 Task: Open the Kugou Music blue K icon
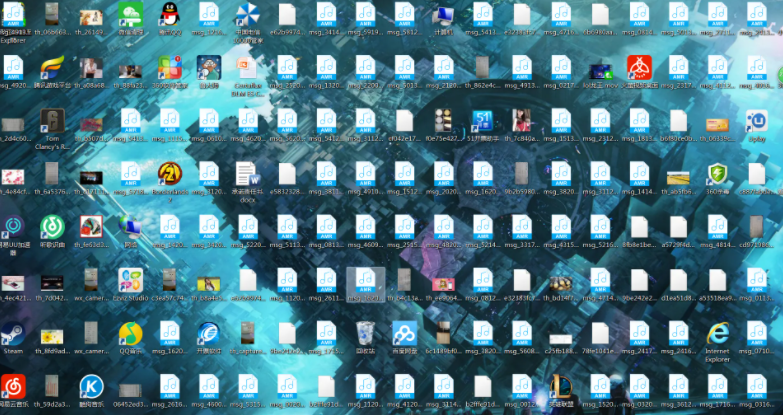coord(91,386)
